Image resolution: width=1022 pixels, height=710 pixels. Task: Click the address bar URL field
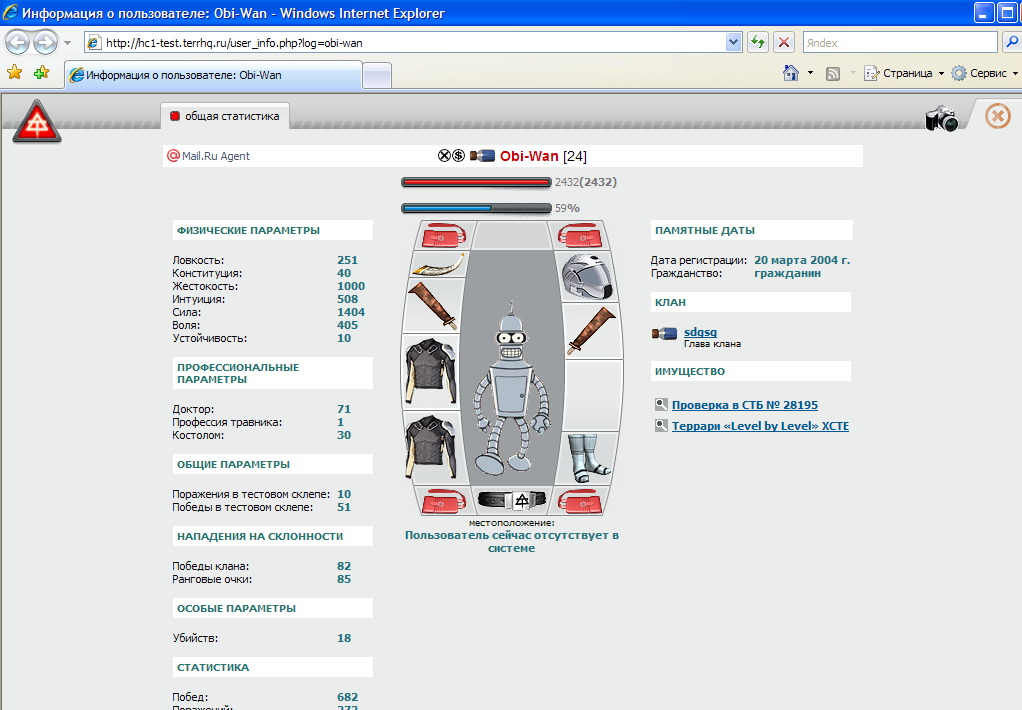[x=414, y=42]
